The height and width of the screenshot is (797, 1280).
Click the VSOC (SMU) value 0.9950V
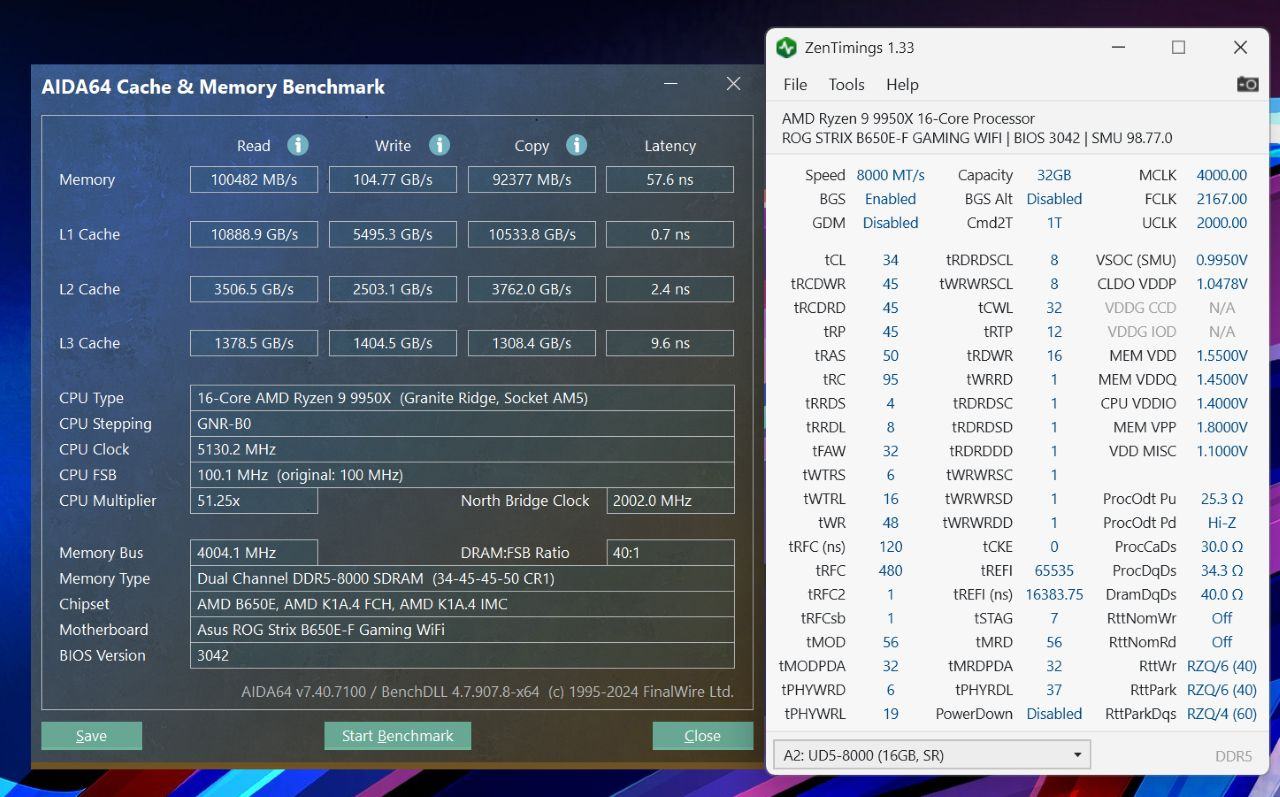tap(1222, 260)
